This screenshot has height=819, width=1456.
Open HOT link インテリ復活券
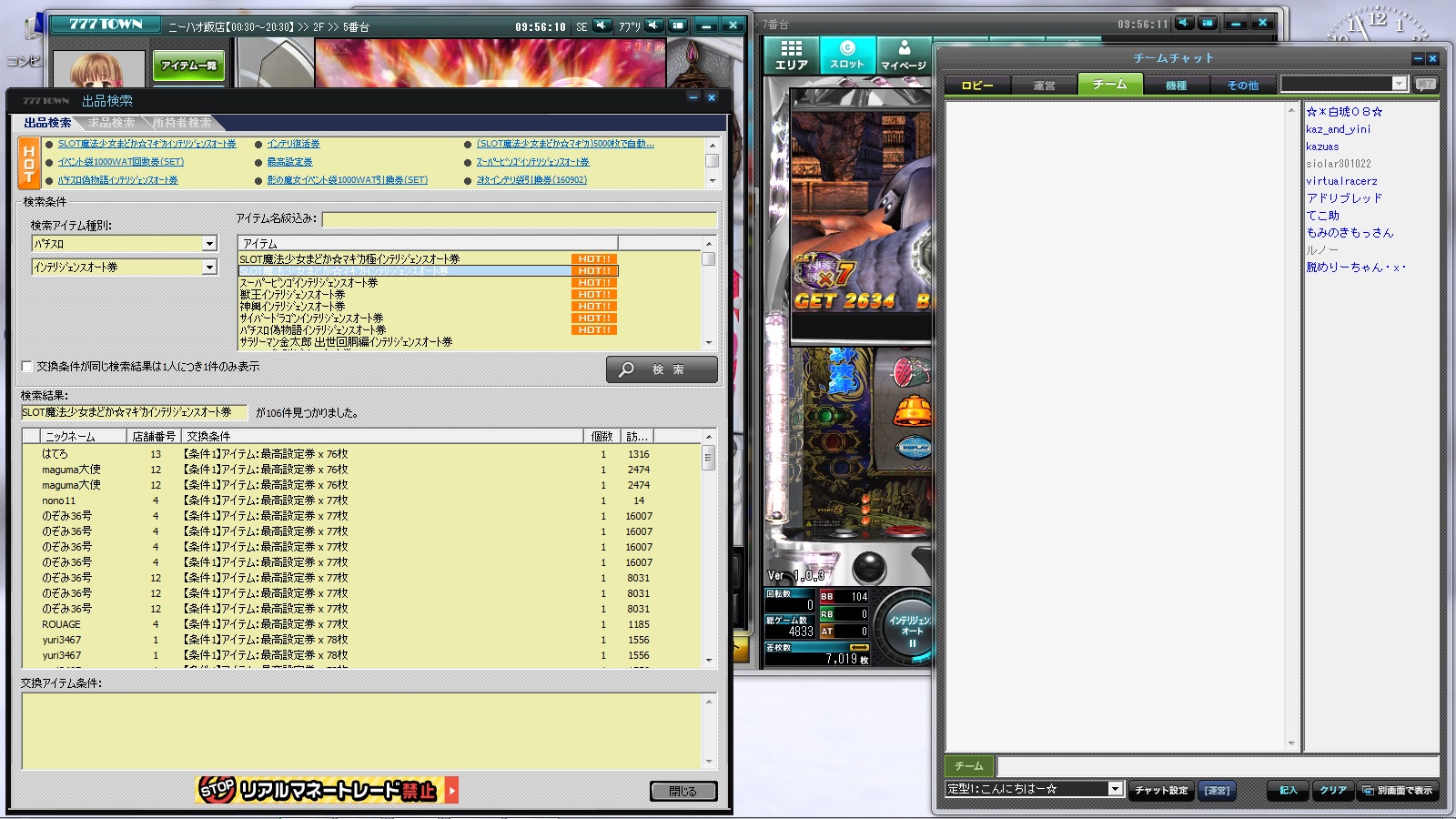pos(293,144)
